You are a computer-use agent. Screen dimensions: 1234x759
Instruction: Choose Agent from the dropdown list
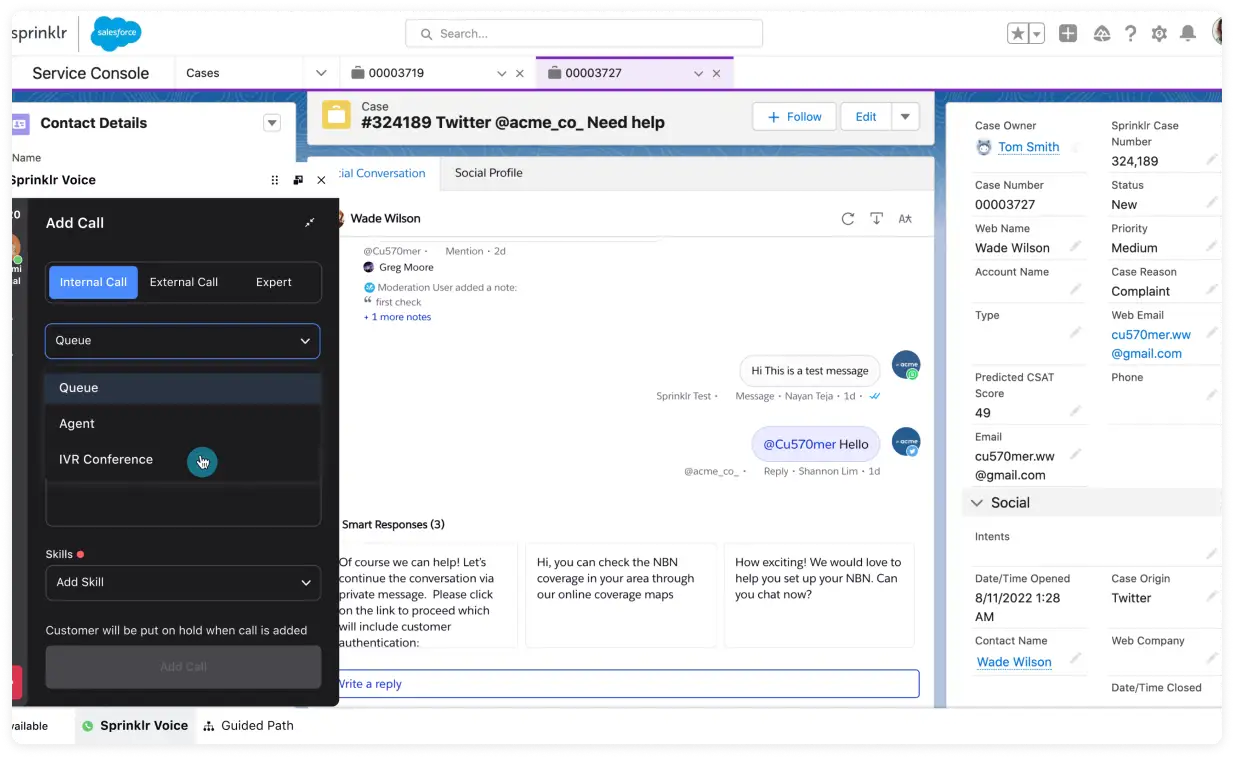tap(183, 424)
